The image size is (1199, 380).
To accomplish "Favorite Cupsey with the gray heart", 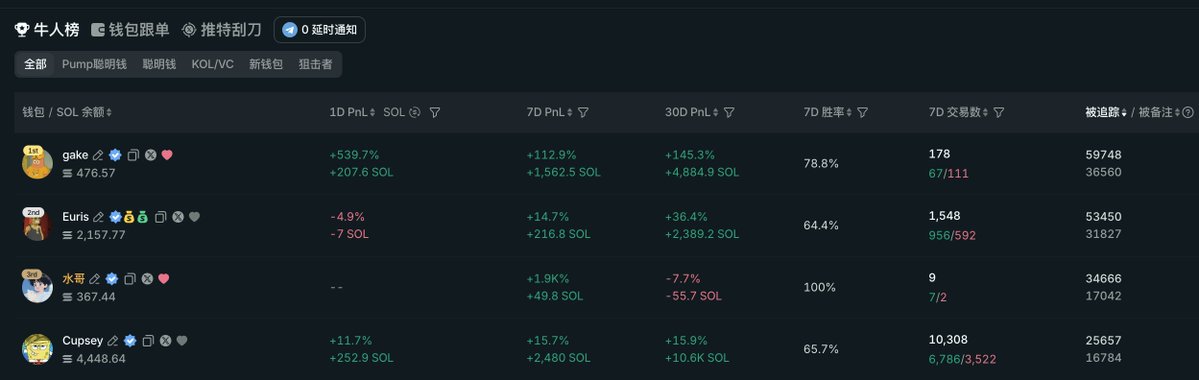I will (181, 341).
